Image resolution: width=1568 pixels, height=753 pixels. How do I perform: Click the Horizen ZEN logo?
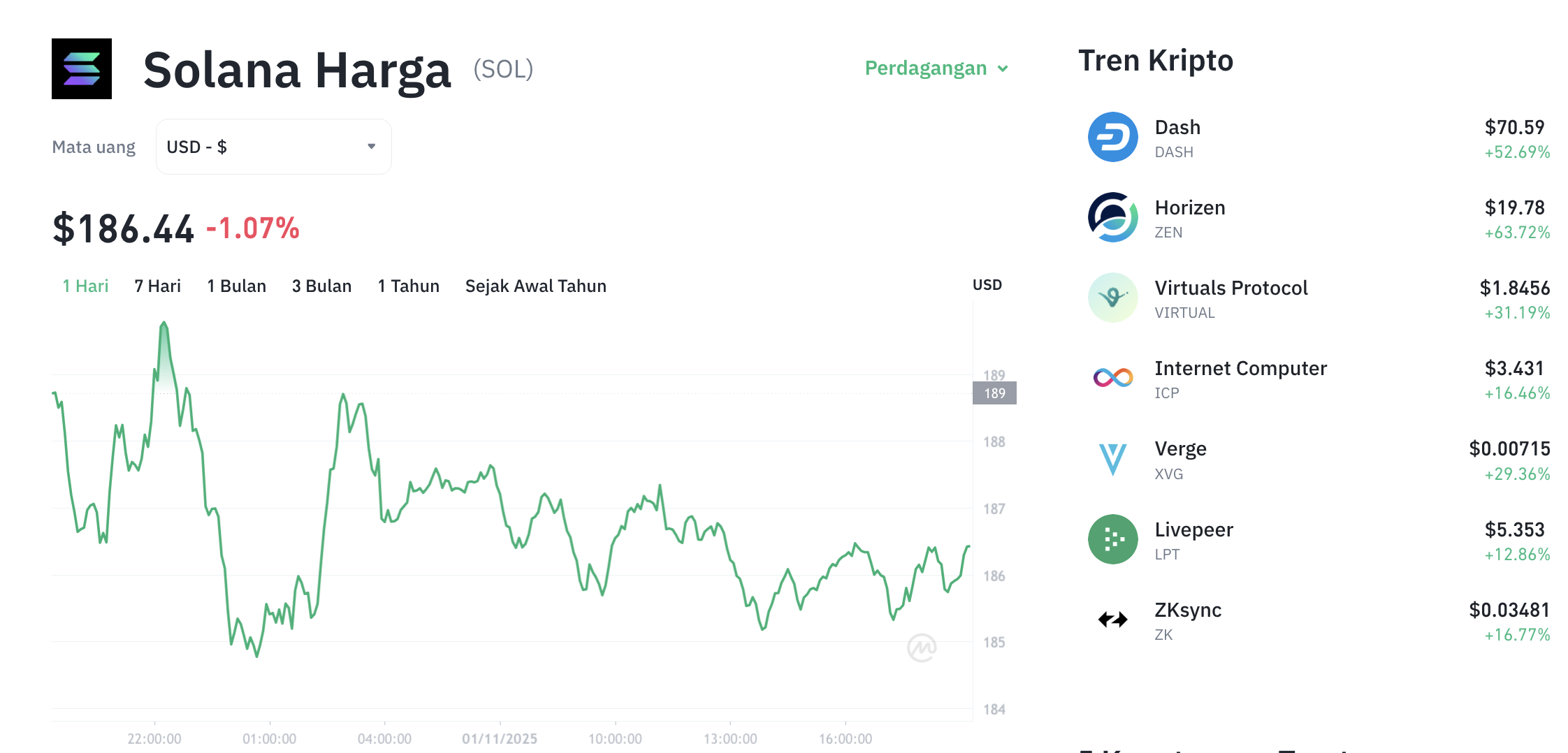click(1112, 218)
